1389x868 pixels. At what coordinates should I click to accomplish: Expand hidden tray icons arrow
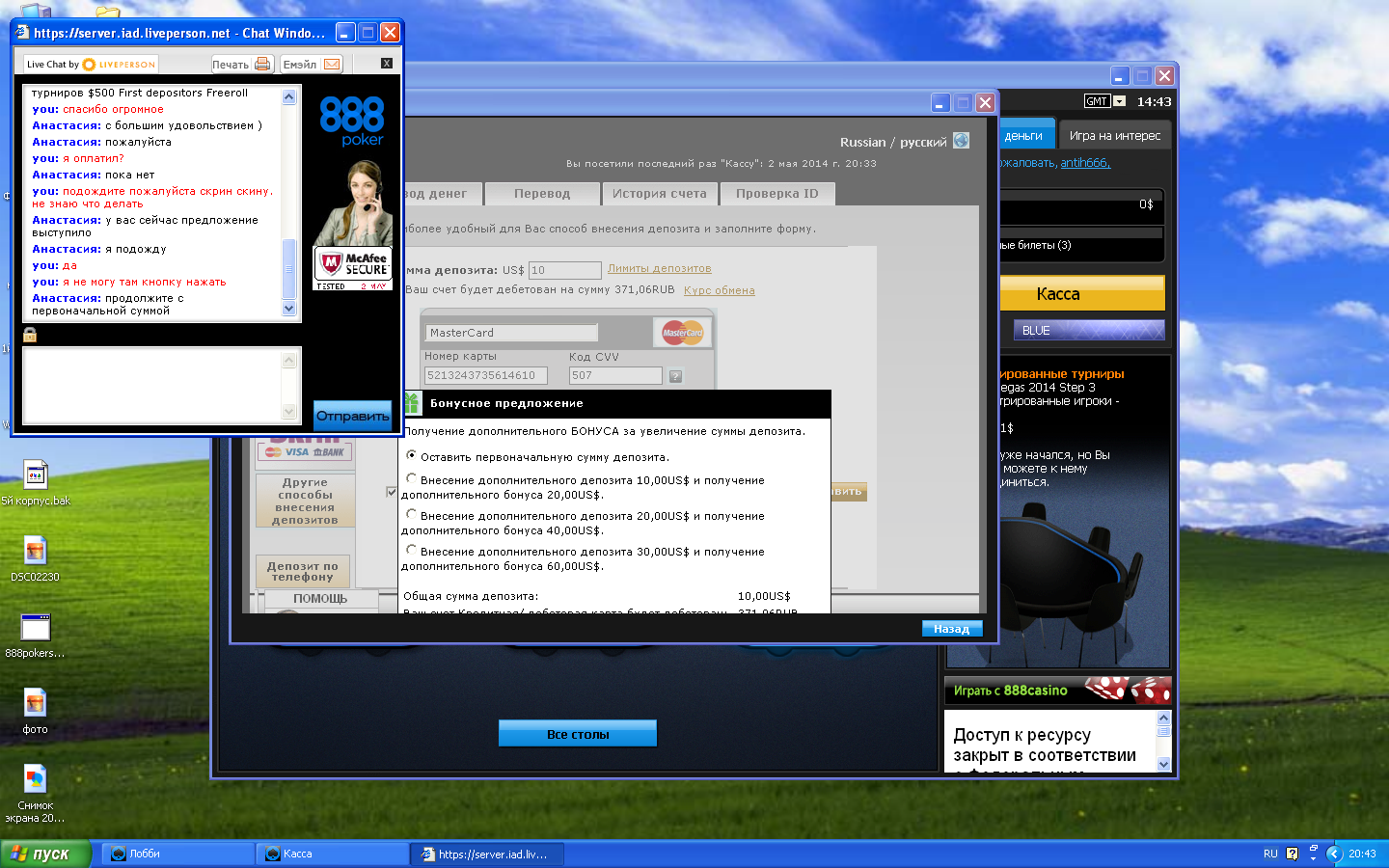click(1335, 854)
